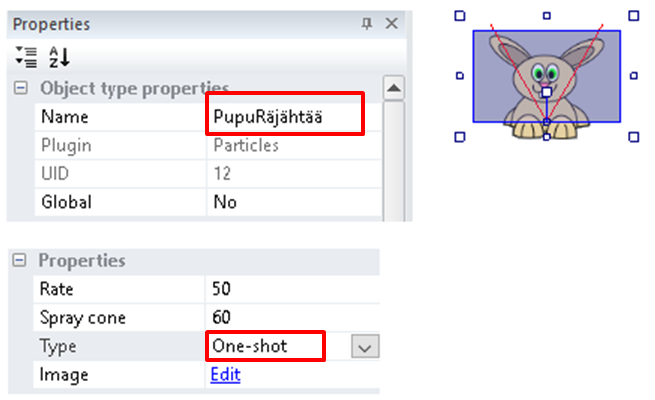
Task: Click the bottom-right resize handle of bunny
Action: click(x=634, y=136)
